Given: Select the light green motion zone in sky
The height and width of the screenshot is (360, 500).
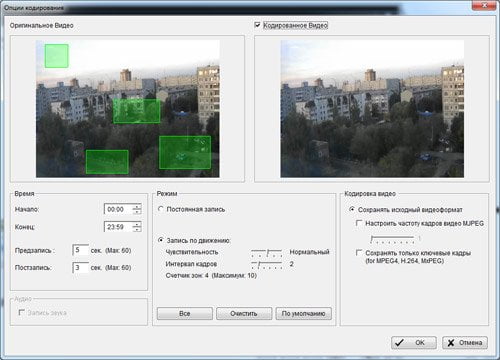Looking at the screenshot, I should [x=57, y=56].
